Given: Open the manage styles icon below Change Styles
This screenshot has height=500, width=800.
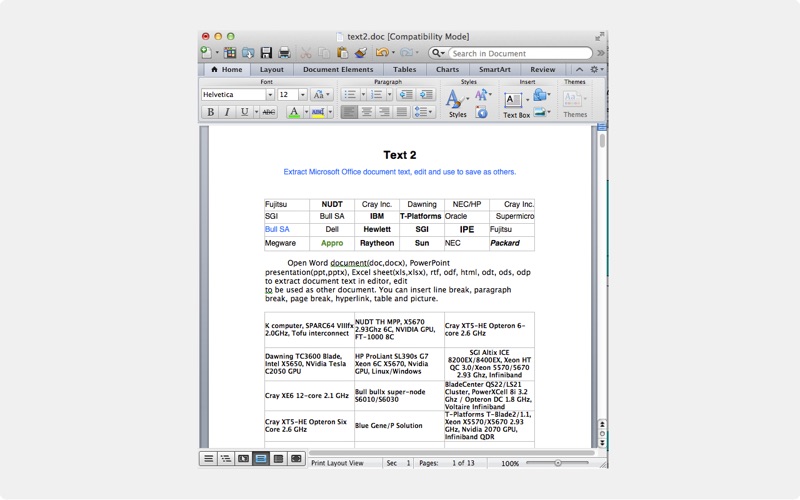Looking at the screenshot, I should (482, 112).
